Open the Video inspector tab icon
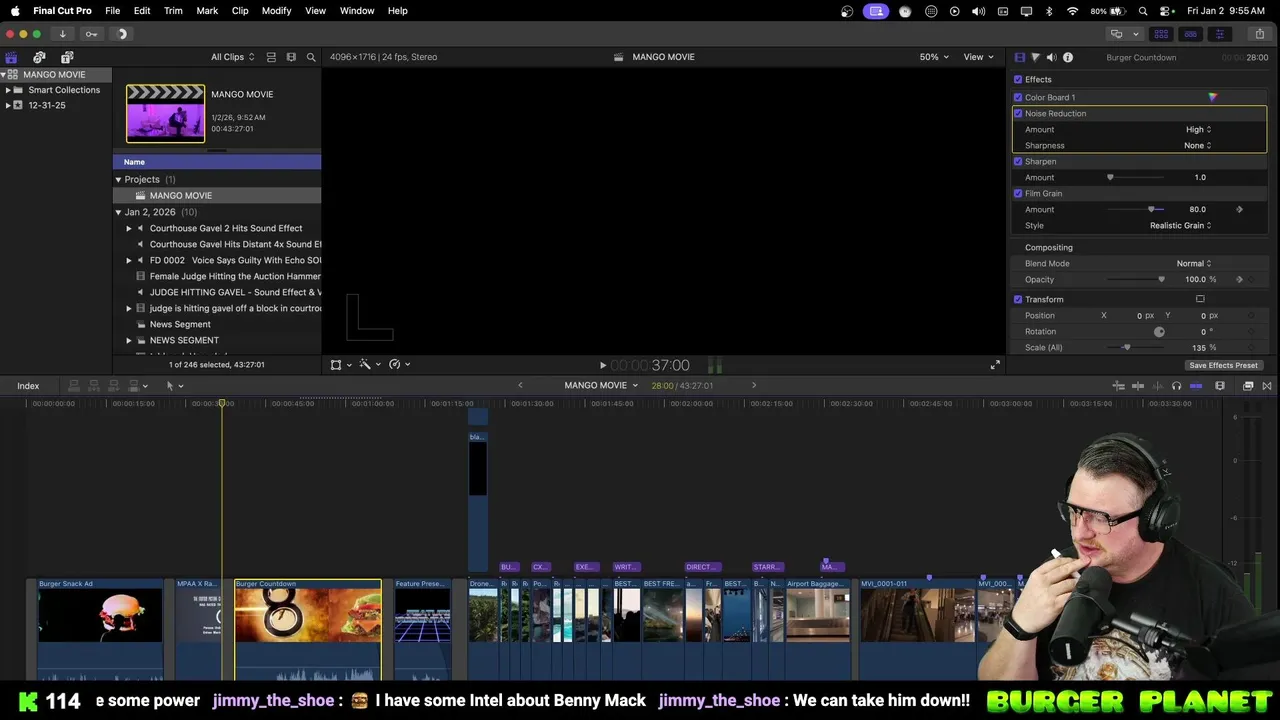Viewport: 1280px width, 720px height. pos(1019,57)
